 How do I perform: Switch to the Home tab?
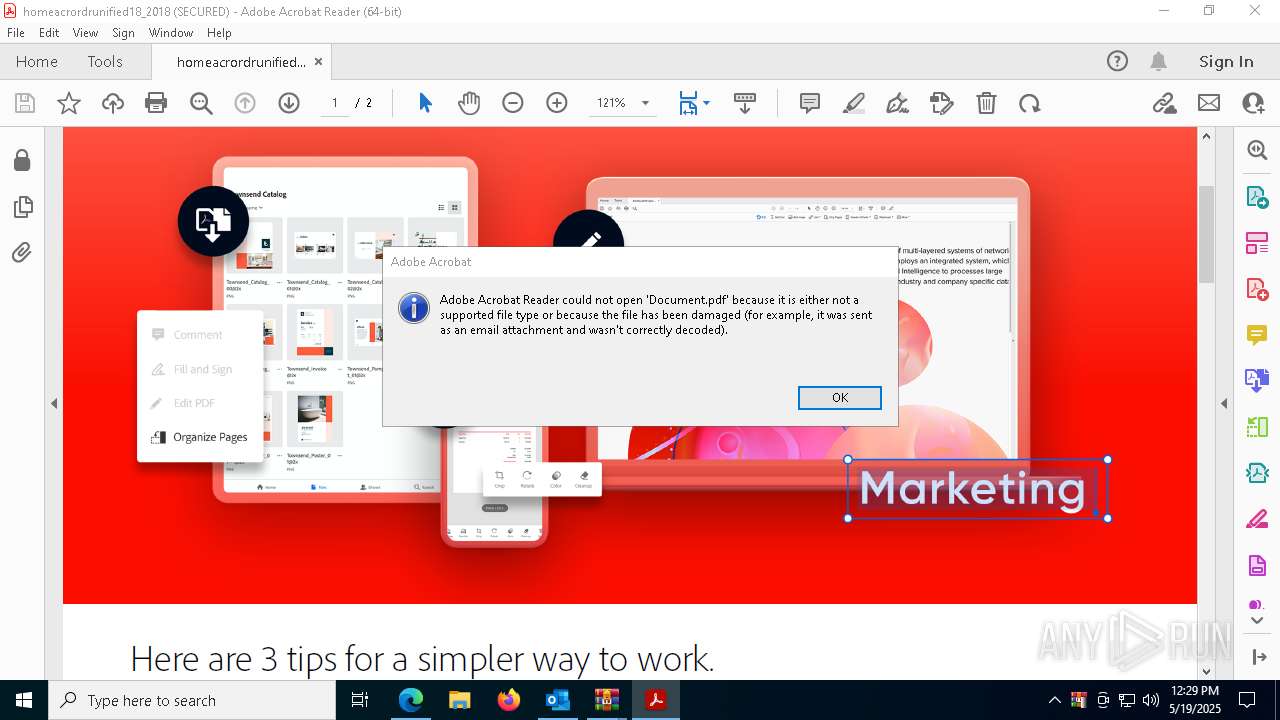(x=37, y=62)
